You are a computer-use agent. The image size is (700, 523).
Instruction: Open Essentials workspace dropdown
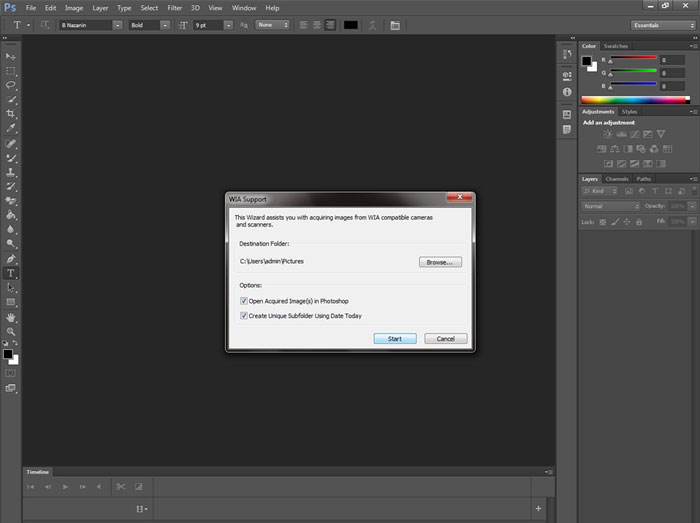pyautogui.click(x=663, y=25)
